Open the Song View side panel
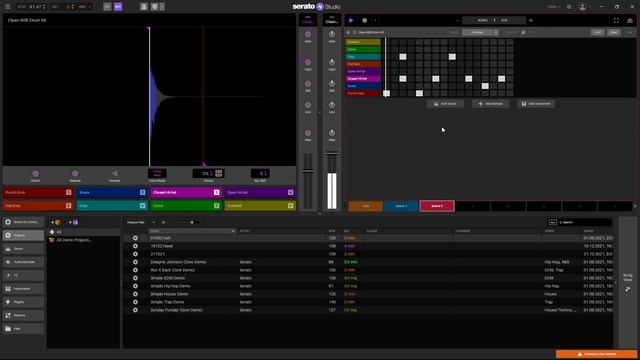The height and width of the screenshot is (360, 640). tap(627, 282)
